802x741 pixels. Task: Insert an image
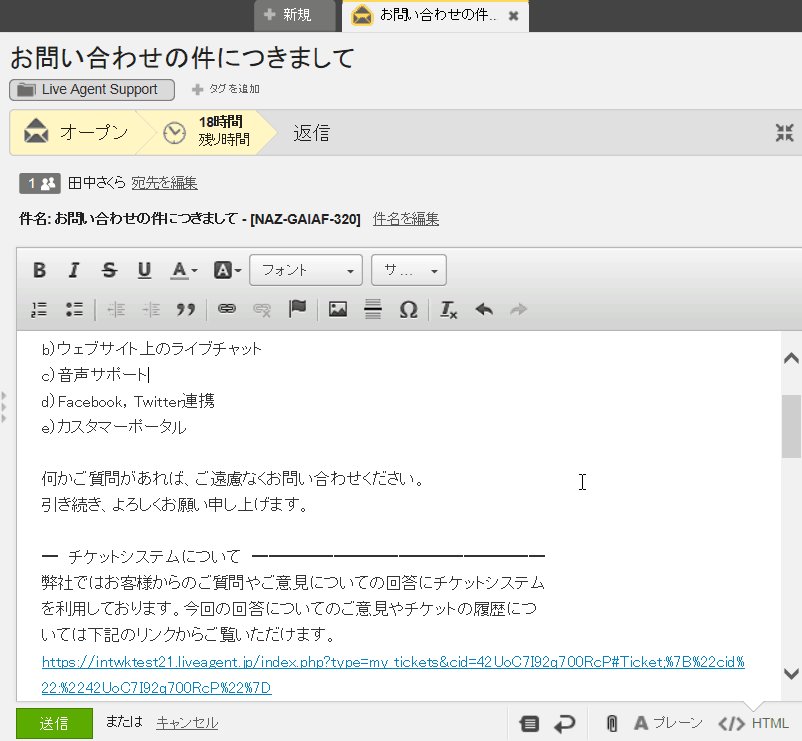338,309
